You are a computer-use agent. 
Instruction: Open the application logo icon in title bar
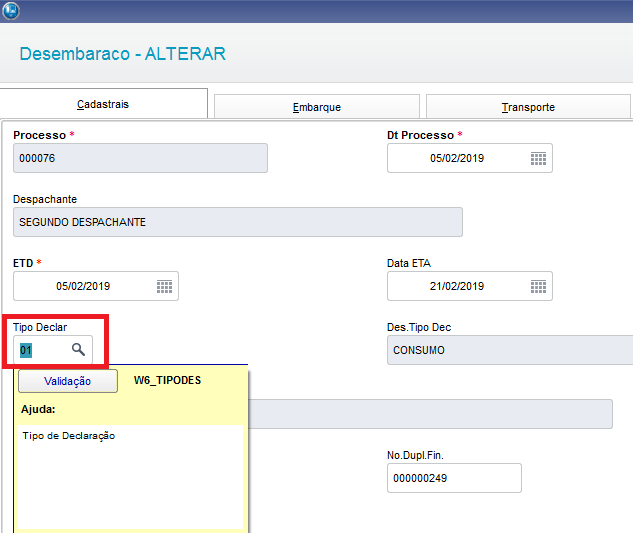click(11, 11)
